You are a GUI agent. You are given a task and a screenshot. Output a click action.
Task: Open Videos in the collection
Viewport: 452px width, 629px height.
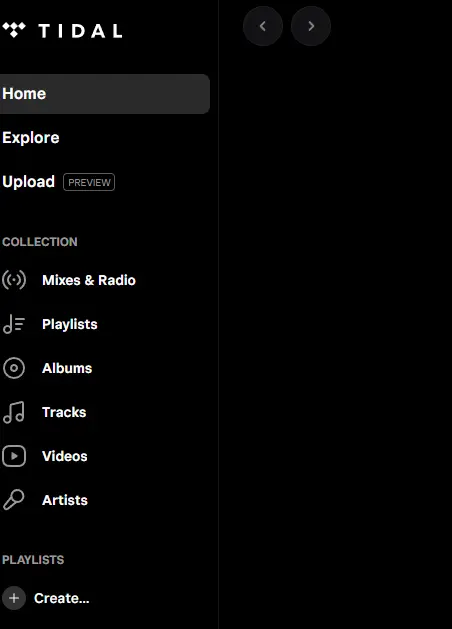pyautogui.click(x=65, y=456)
